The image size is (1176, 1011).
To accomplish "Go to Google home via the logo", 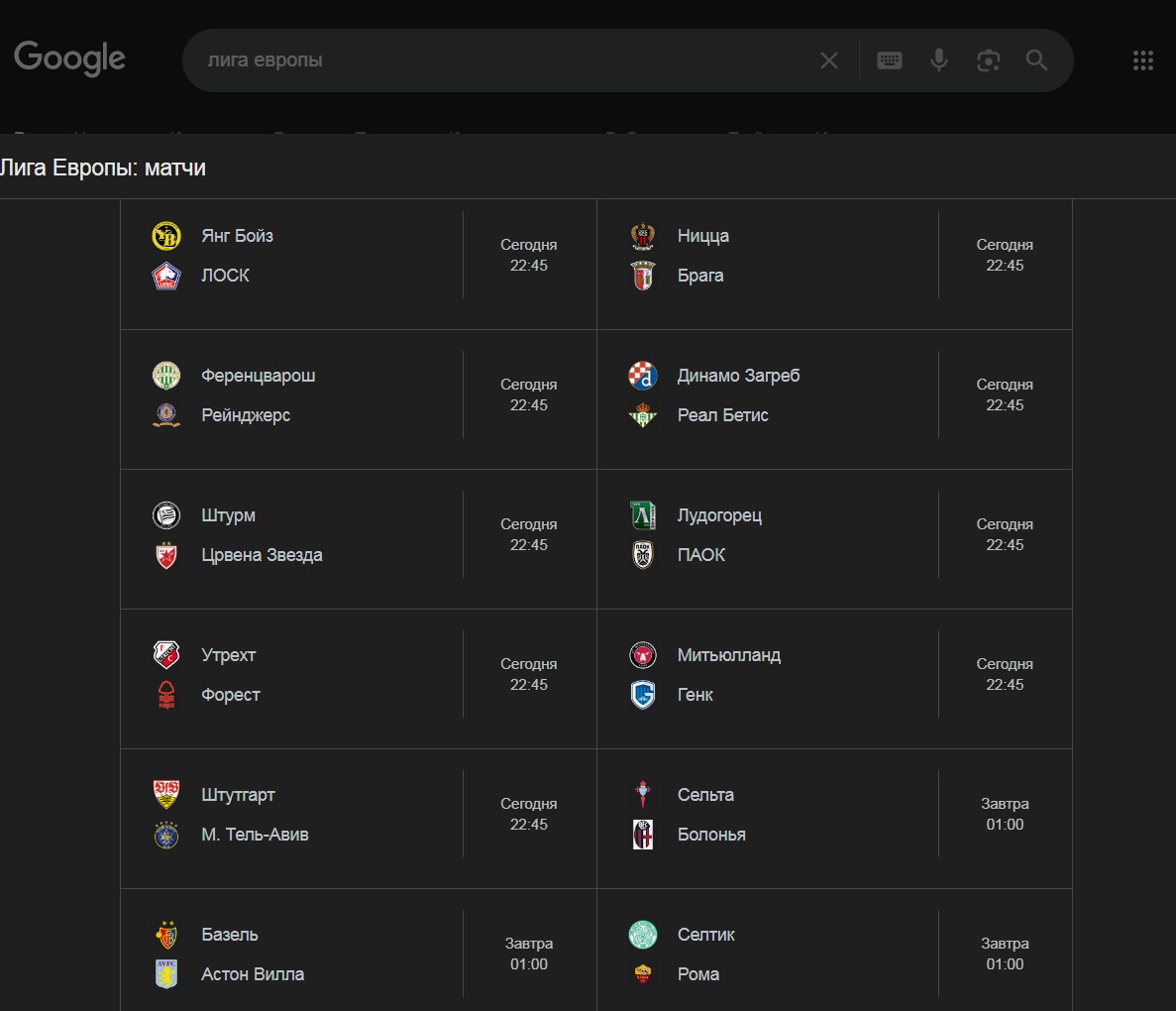I will 69,58.
